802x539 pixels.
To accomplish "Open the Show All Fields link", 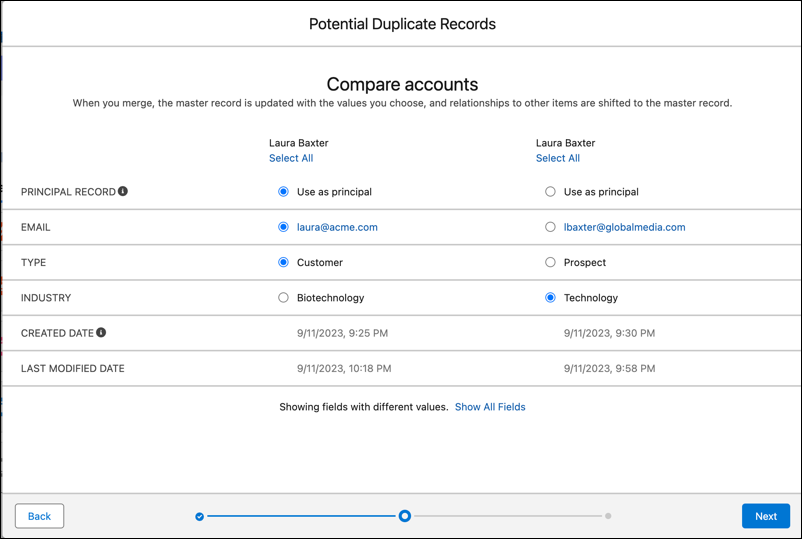I will point(490,407).
